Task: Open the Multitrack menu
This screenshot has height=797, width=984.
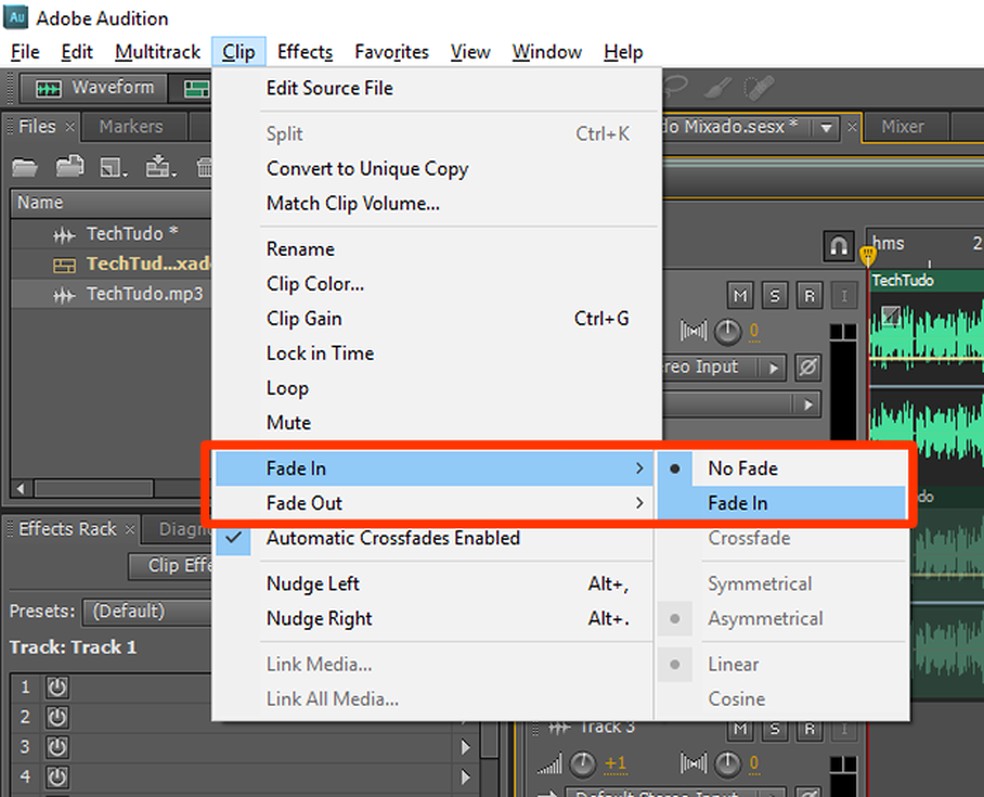Action: coord(158,52)
